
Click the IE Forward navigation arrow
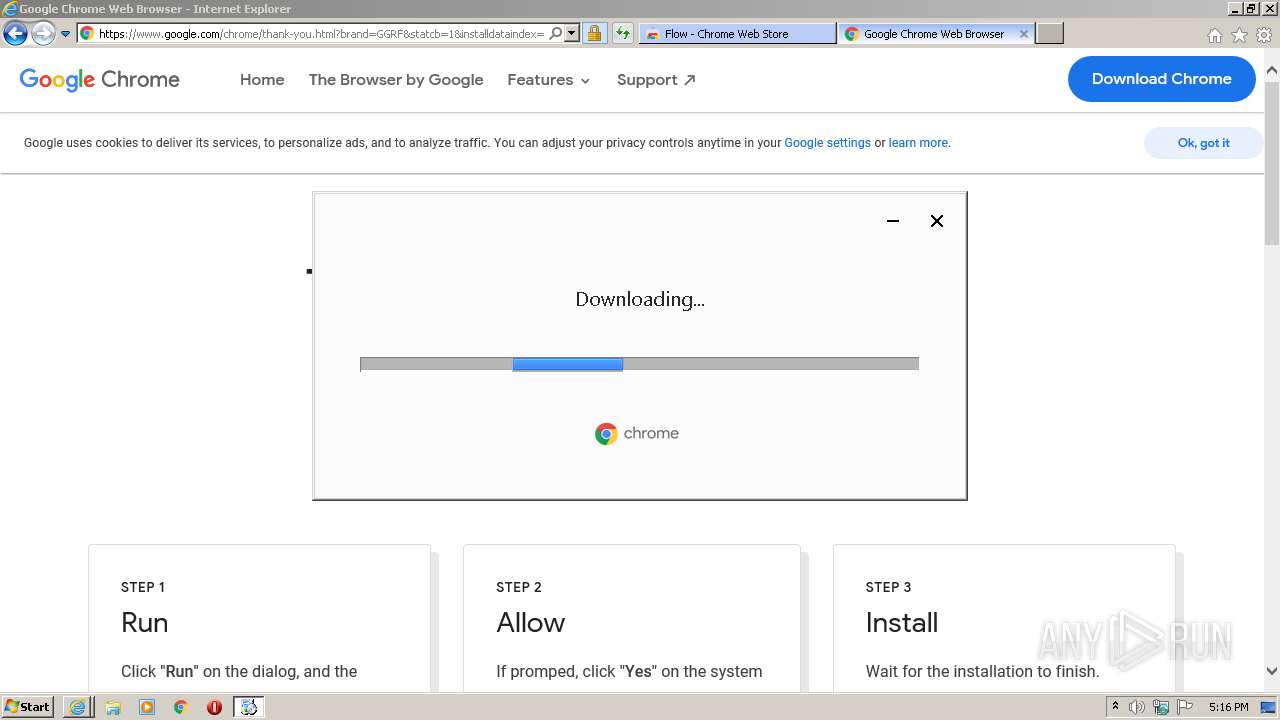43,33
